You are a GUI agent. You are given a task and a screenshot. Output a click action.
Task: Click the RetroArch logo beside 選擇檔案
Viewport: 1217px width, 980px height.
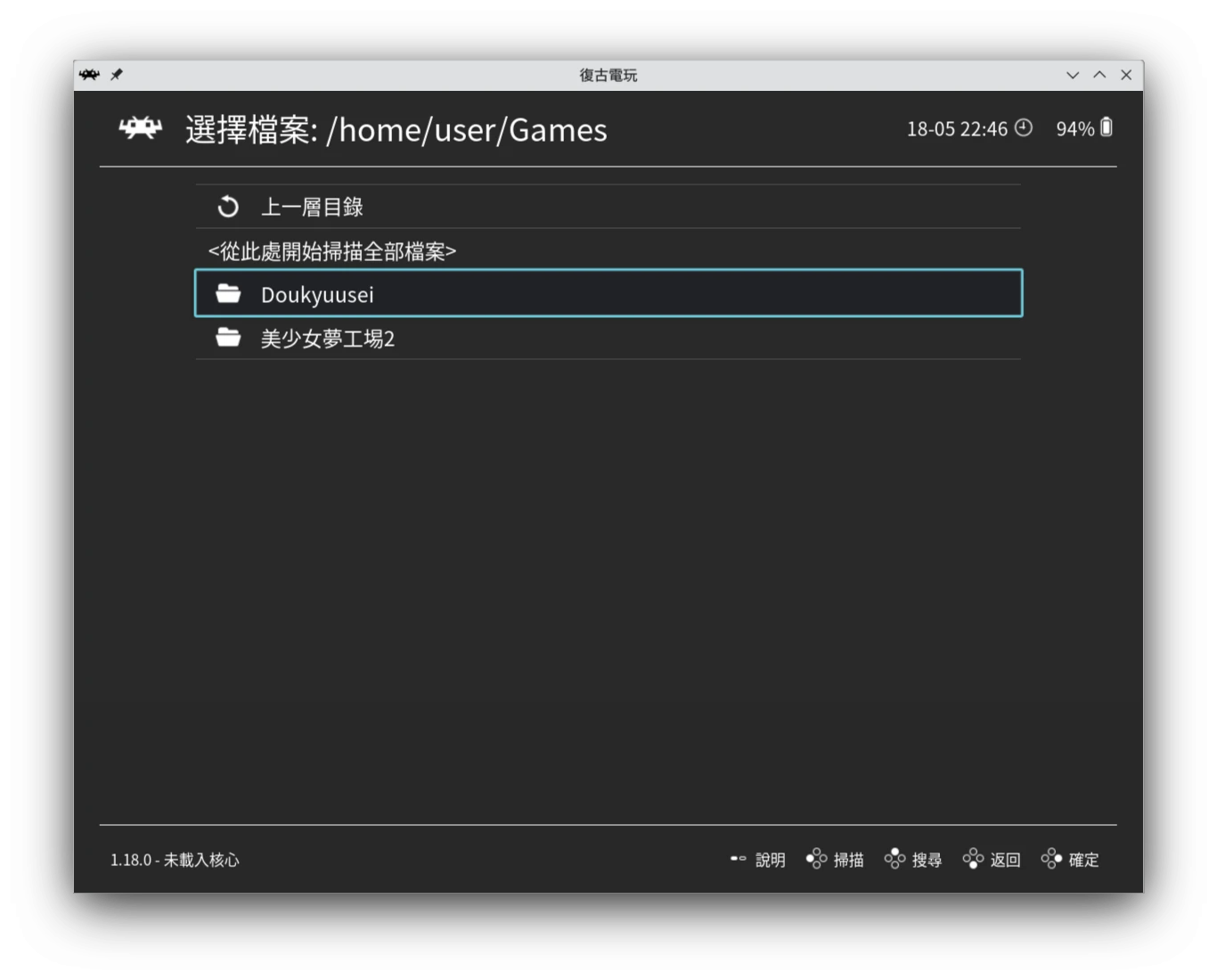coord(141,129)
